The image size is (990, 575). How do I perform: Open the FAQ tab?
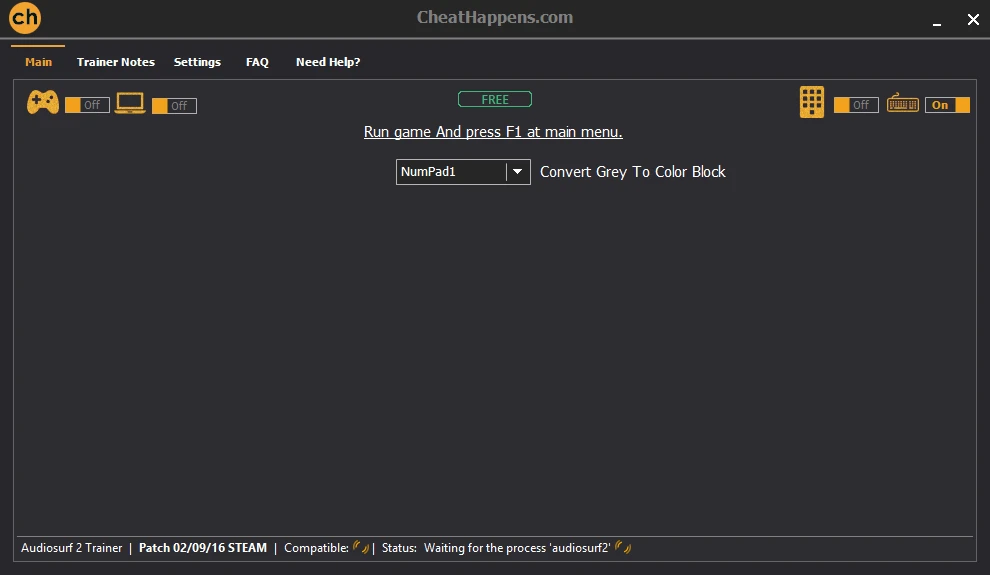[x=257, y=62]
